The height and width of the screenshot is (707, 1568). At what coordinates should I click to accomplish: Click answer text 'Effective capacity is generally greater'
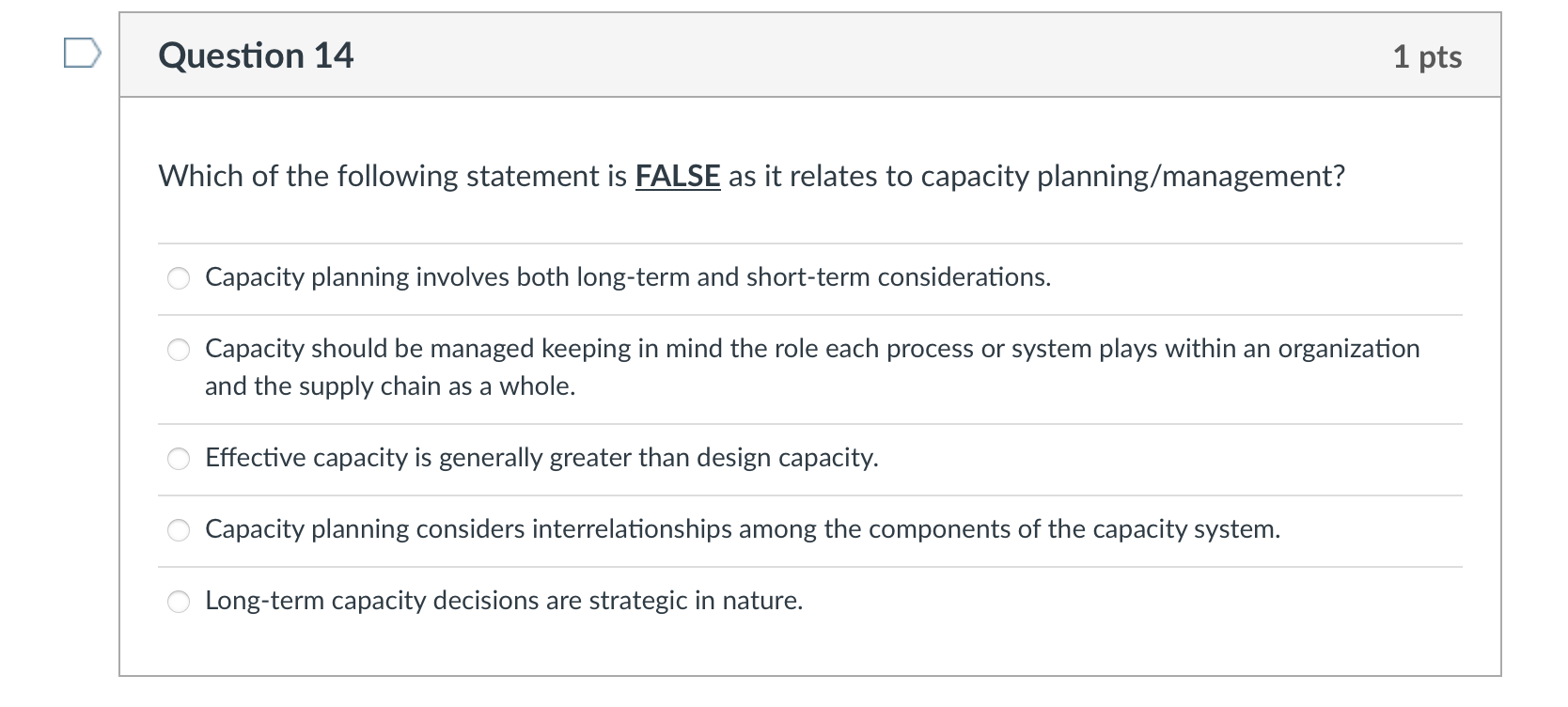pyautogui.click(x=541, y=458)
